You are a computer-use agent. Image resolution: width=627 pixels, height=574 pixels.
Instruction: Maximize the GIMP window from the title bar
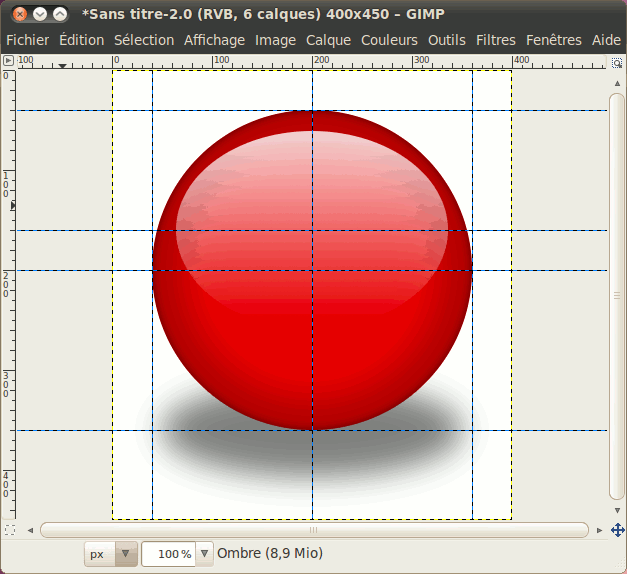click(60, 14)
